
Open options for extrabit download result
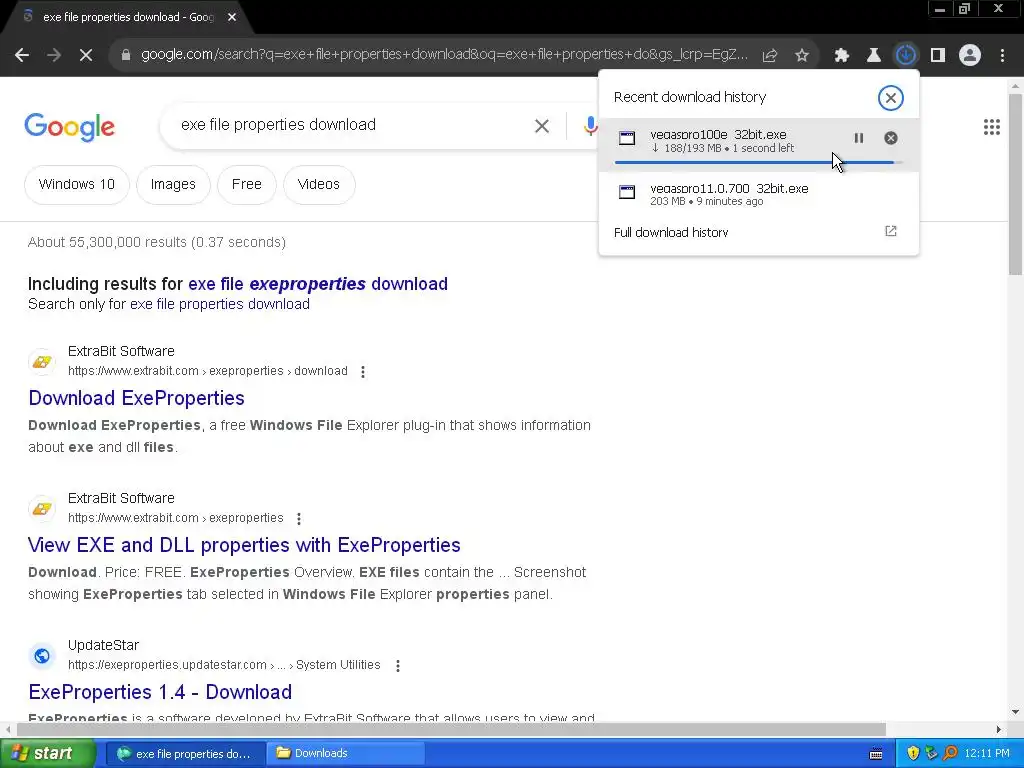click(x=363, y=372)
